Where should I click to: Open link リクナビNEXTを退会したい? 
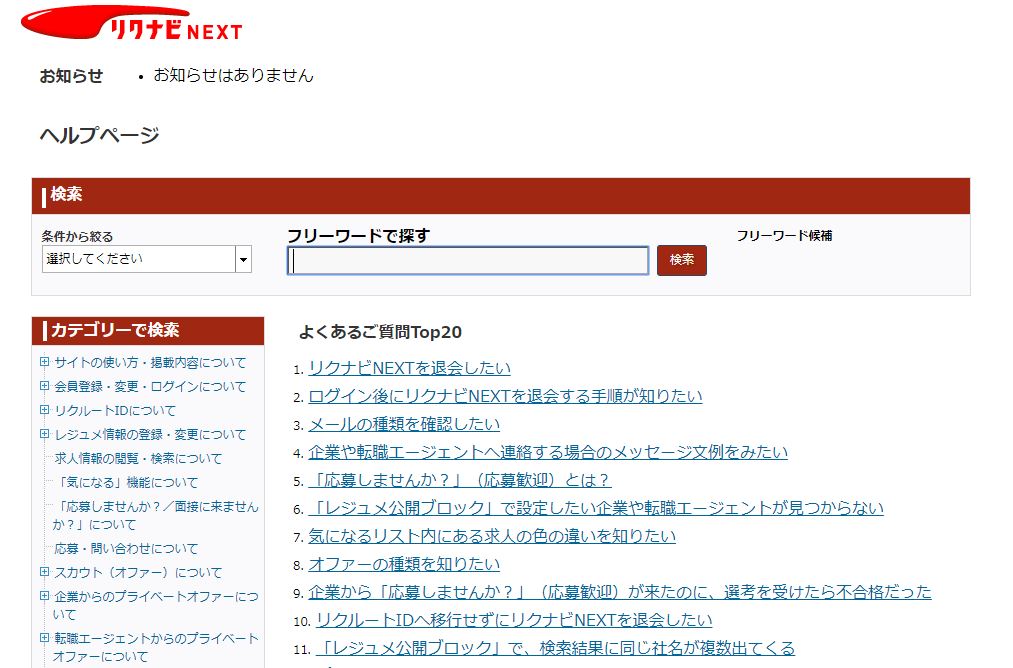pos(410,368)
